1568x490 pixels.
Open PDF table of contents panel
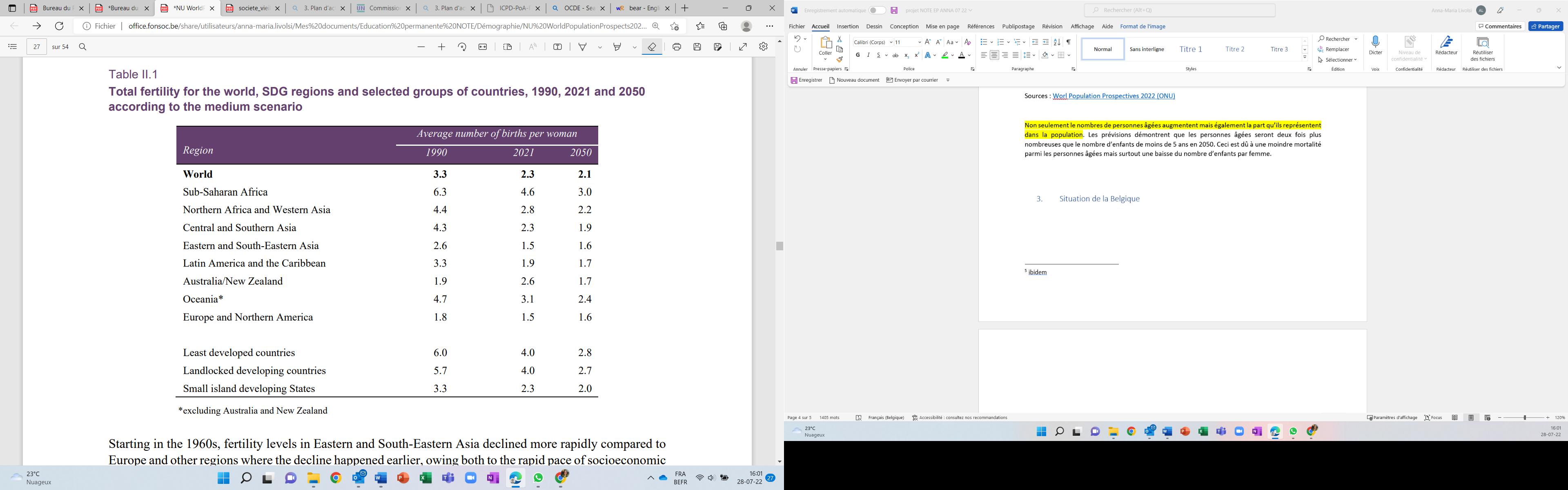[x=12, y=47]
